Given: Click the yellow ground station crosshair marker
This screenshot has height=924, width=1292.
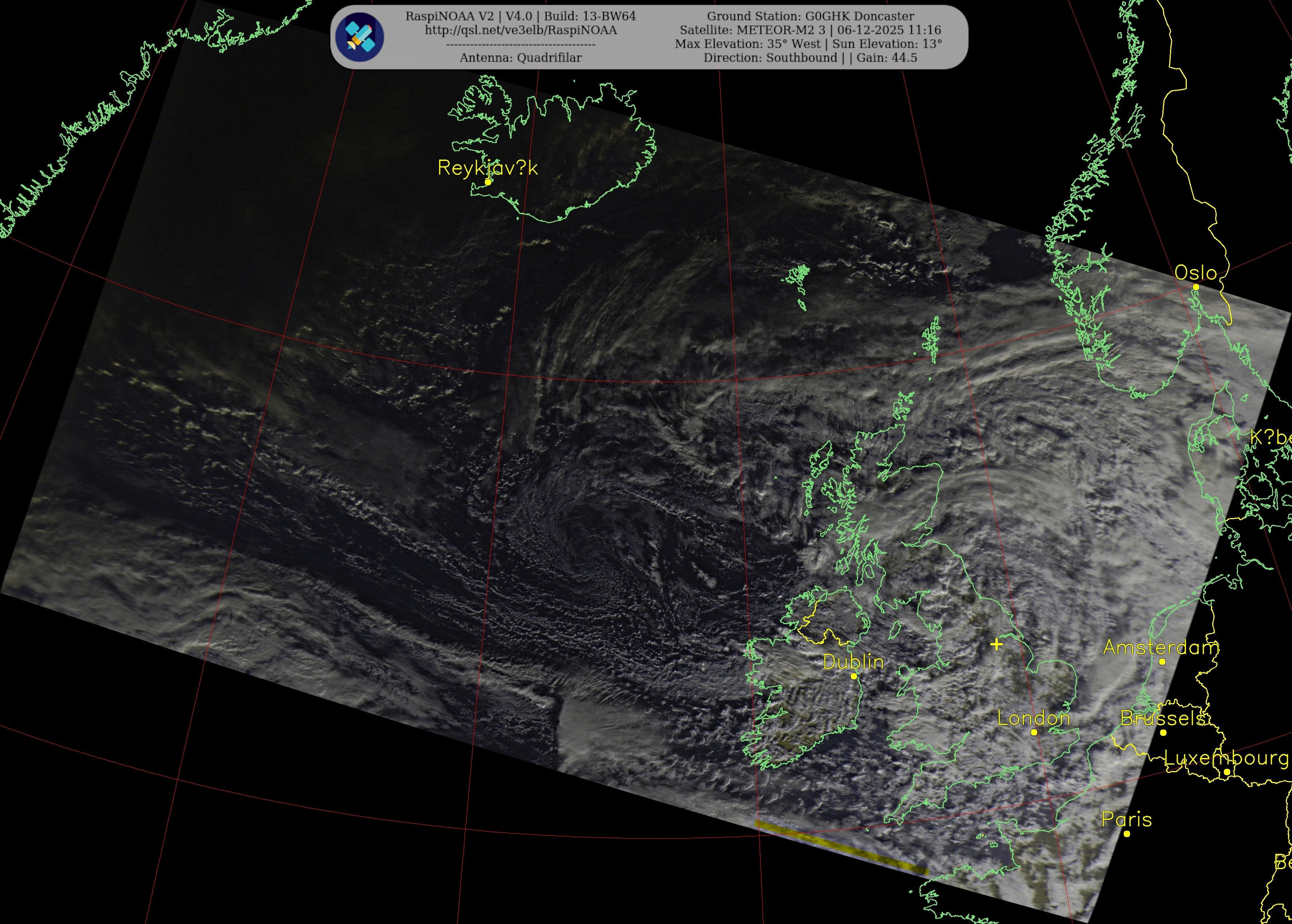Looking at the screenshot, I should pos(996,644).
